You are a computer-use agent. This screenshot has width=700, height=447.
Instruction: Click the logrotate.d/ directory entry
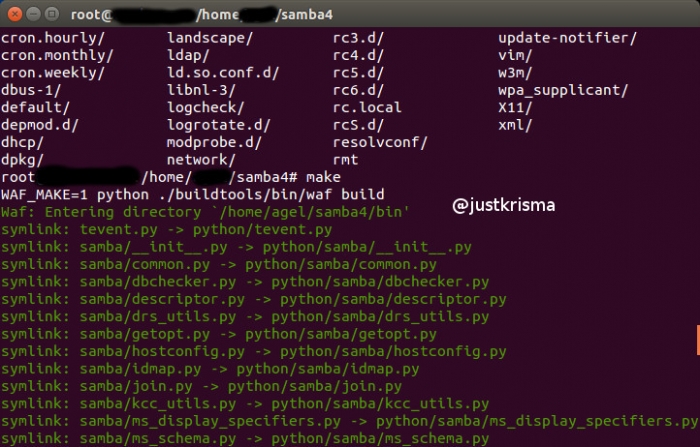[x=219, y=125]
